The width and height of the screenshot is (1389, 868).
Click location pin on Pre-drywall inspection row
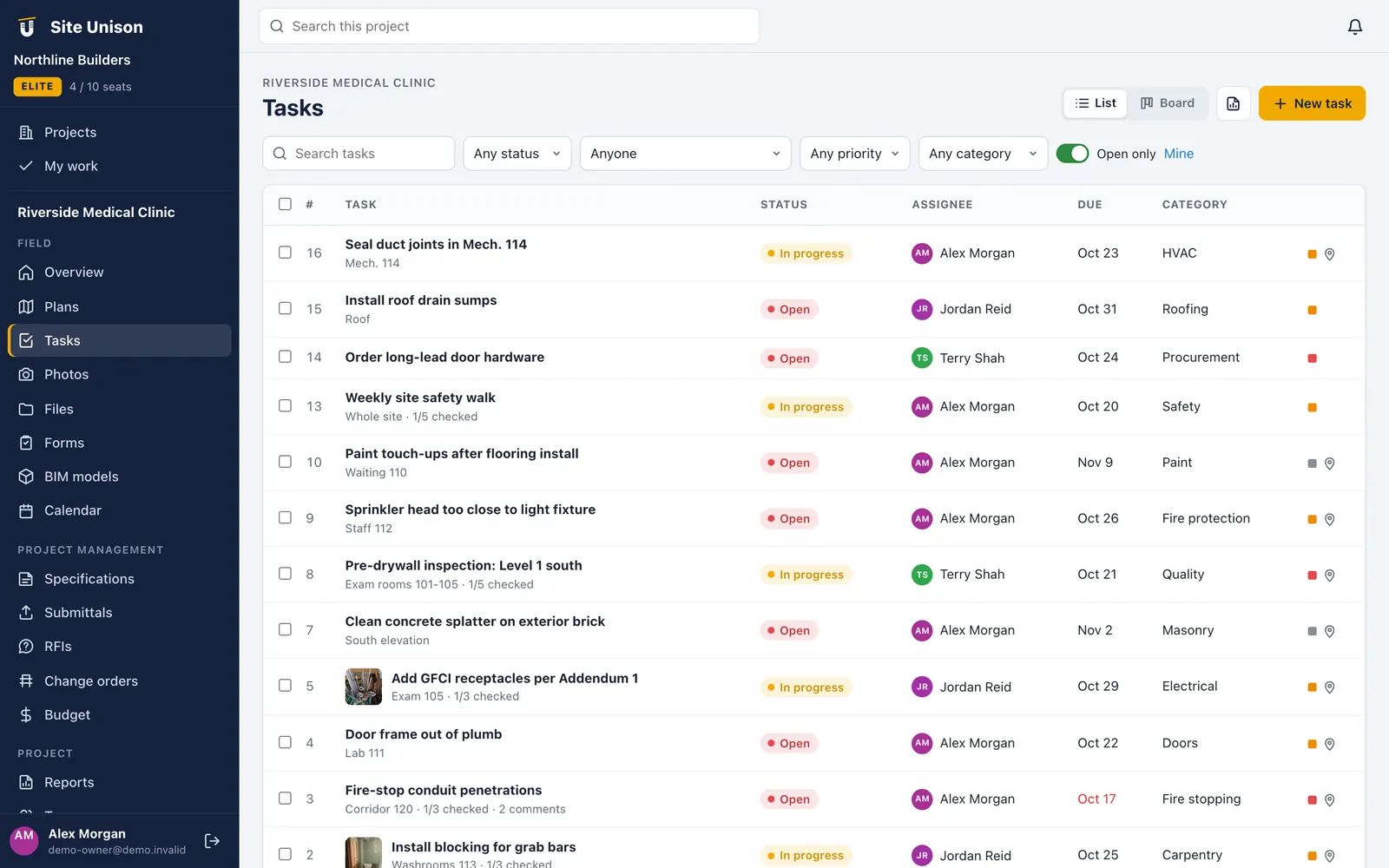(1329, 575)
